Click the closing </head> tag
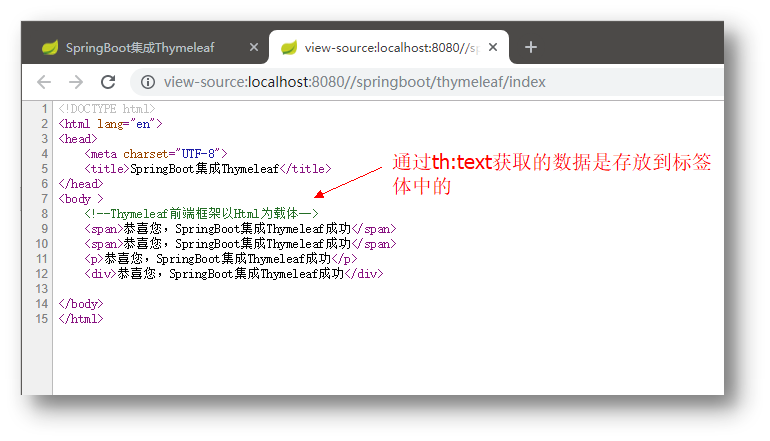The image size is (770, 441). pos(81,184)
